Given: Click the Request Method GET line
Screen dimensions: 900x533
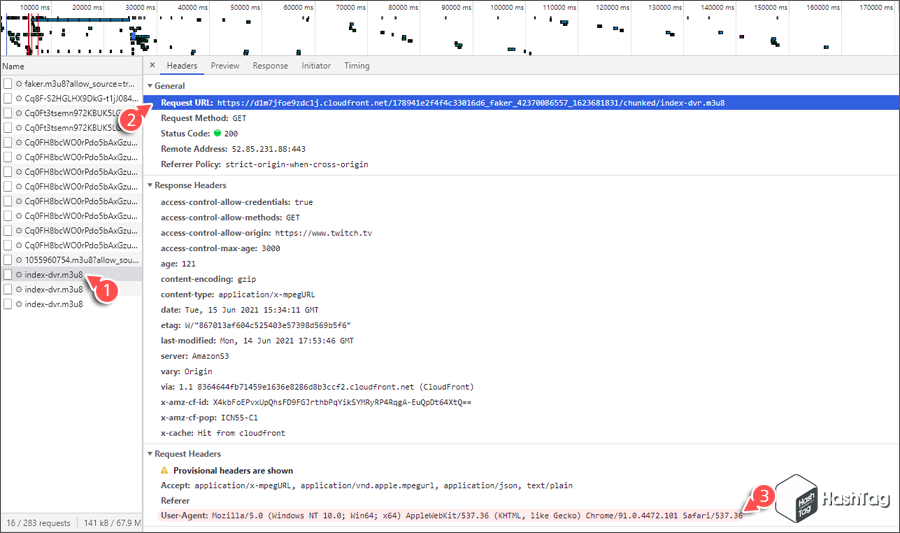Looking at the screenshot, I should (203, 118).
